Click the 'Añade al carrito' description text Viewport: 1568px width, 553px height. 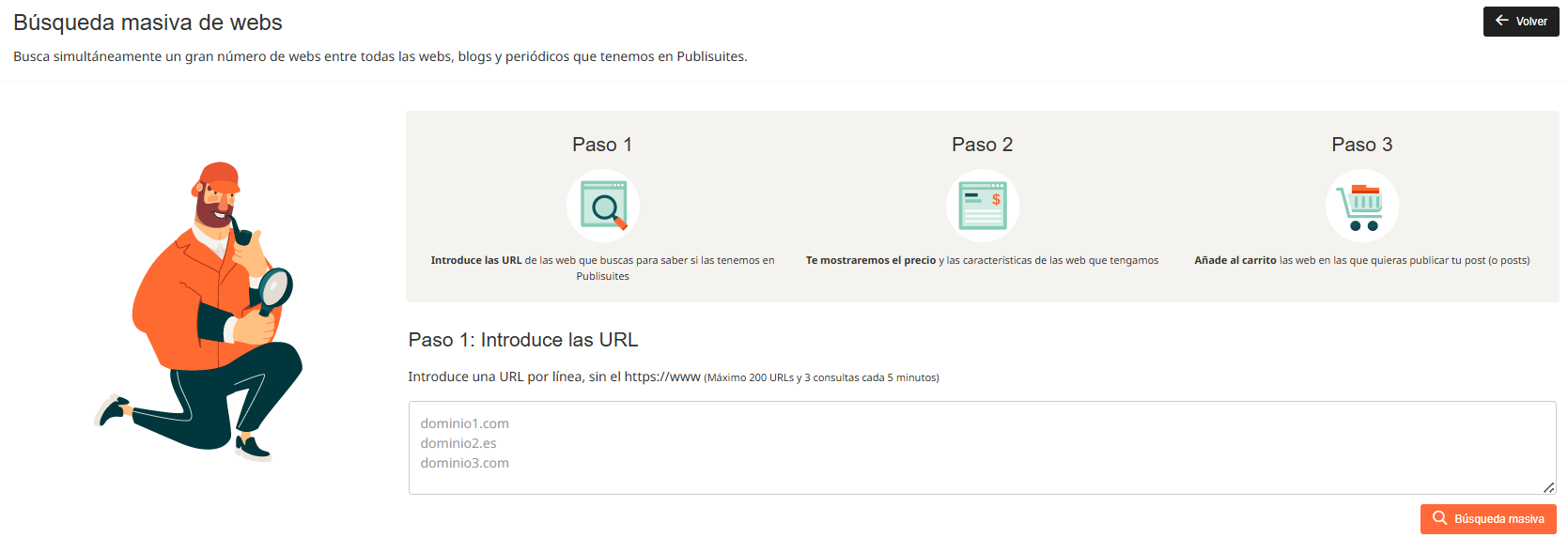tap(1361, 260)
